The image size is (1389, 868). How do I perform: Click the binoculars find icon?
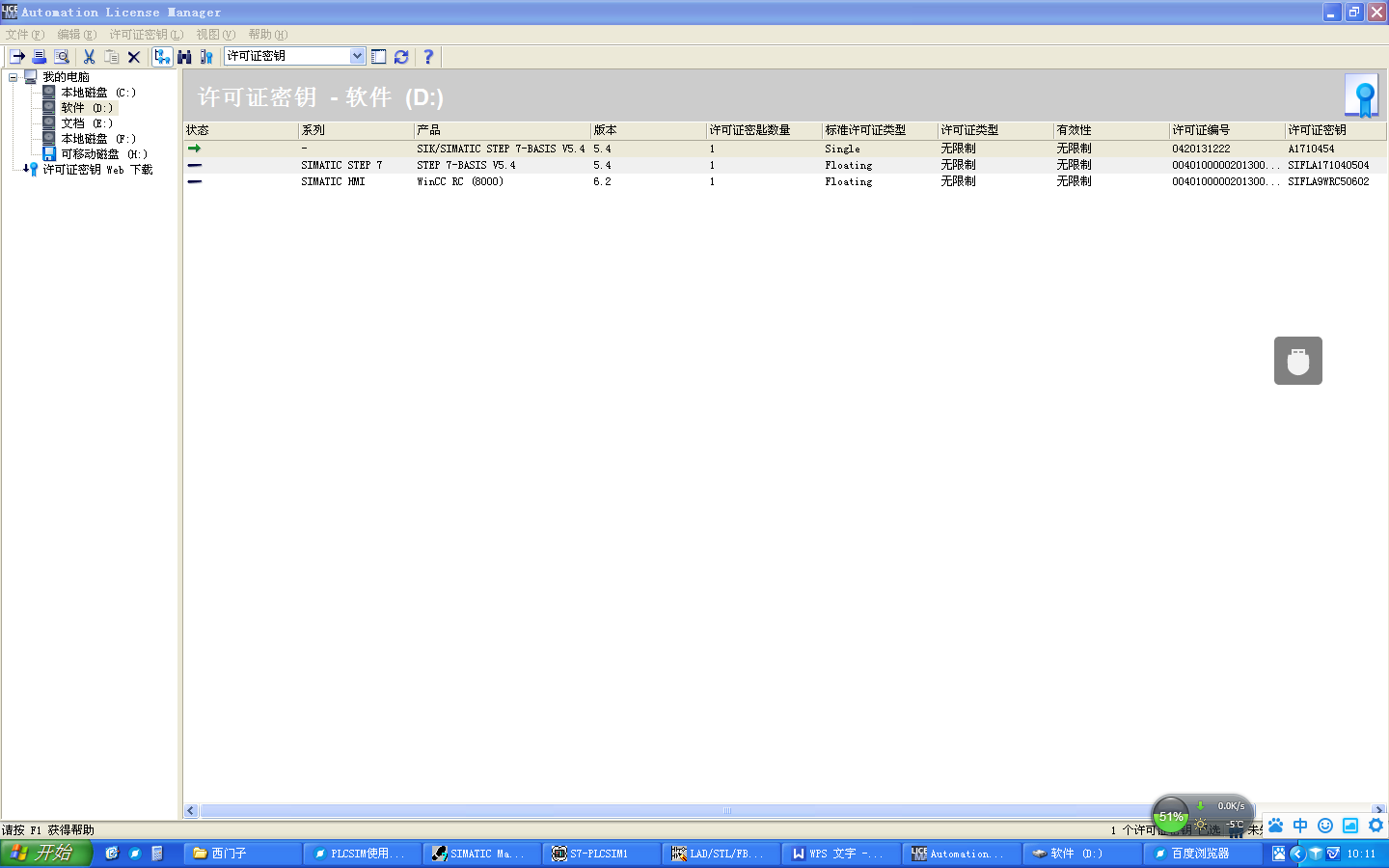click(184, 57)
